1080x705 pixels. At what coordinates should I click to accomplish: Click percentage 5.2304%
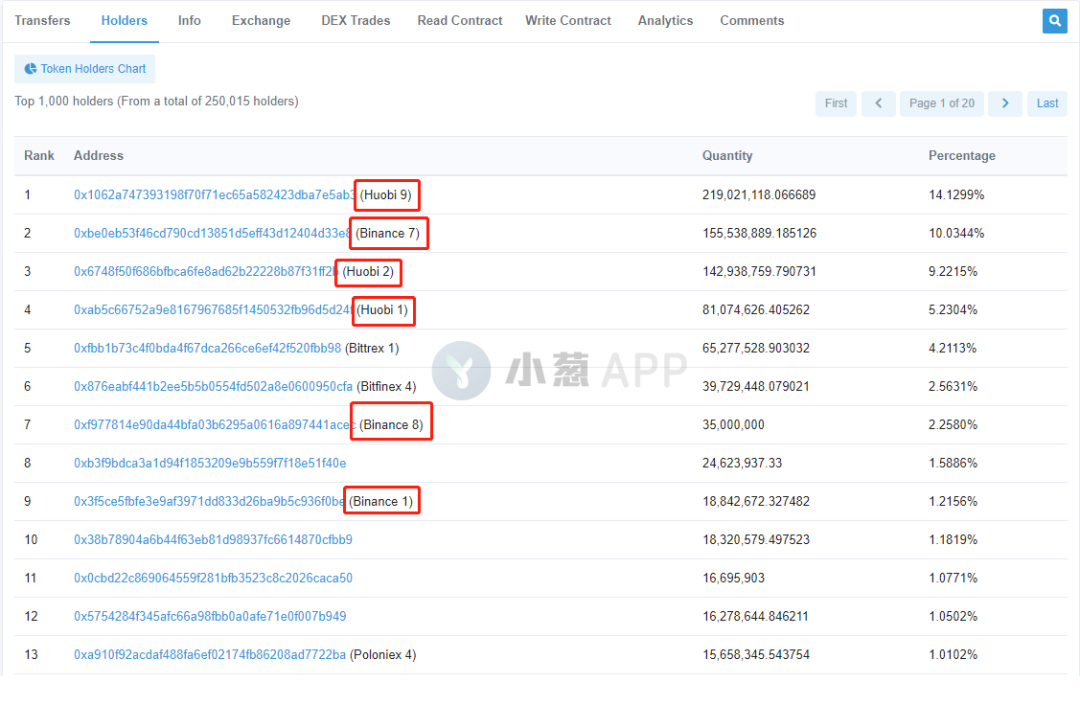coord(953,310)
